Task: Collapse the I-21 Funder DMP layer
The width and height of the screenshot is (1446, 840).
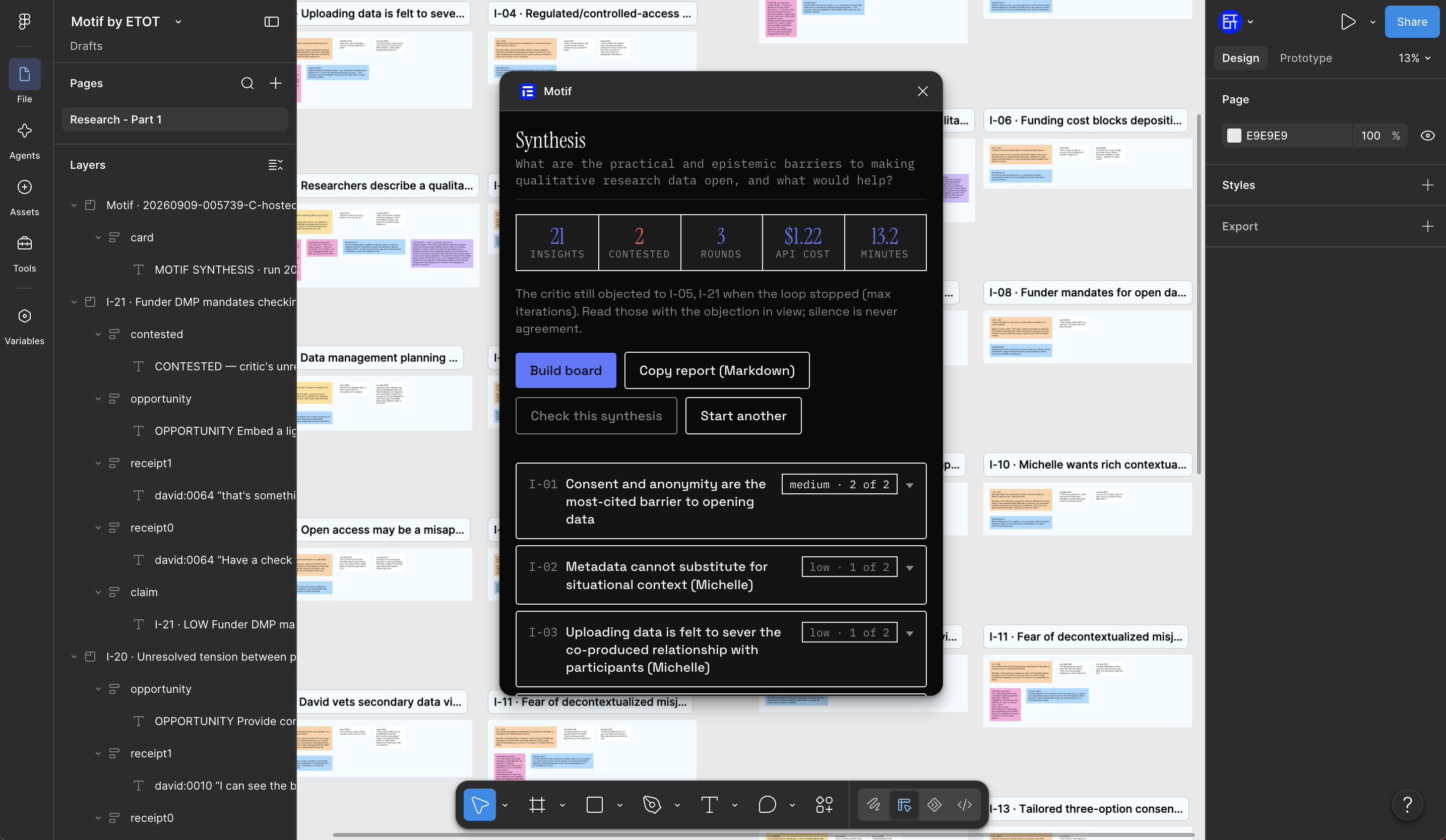Action: 74,302
